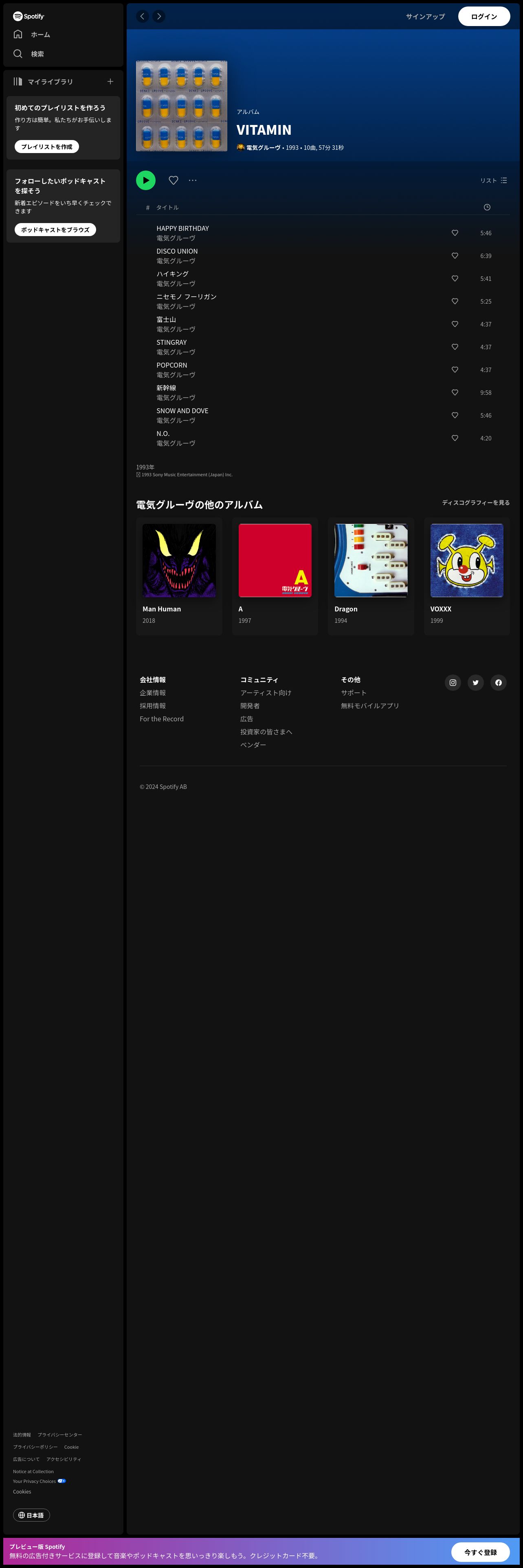Screen dimensions: 523x1568
Task: Like SNOW AND DOVE track
Action: pyautogui.click(x=455, y=416)
